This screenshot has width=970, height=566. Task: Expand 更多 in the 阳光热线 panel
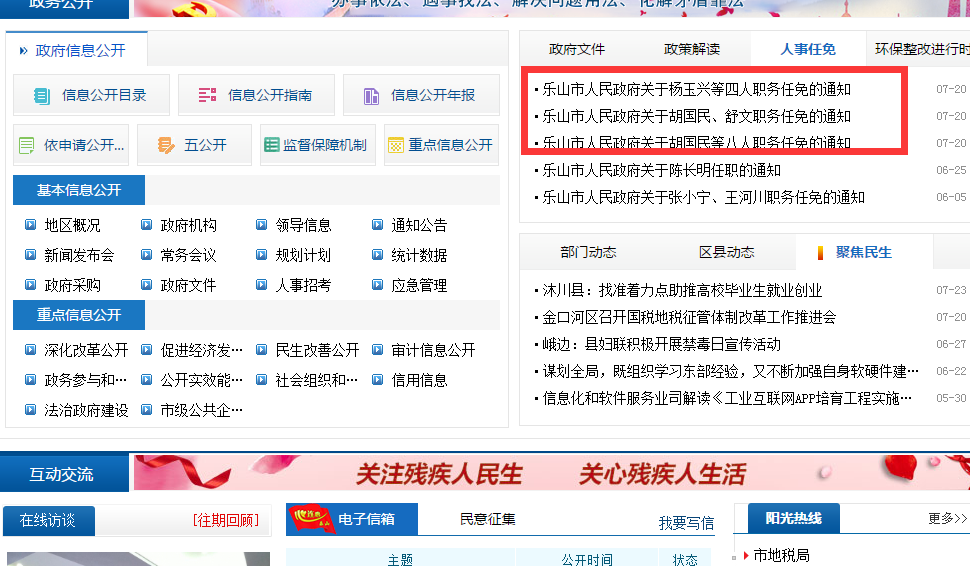[947, 518]
